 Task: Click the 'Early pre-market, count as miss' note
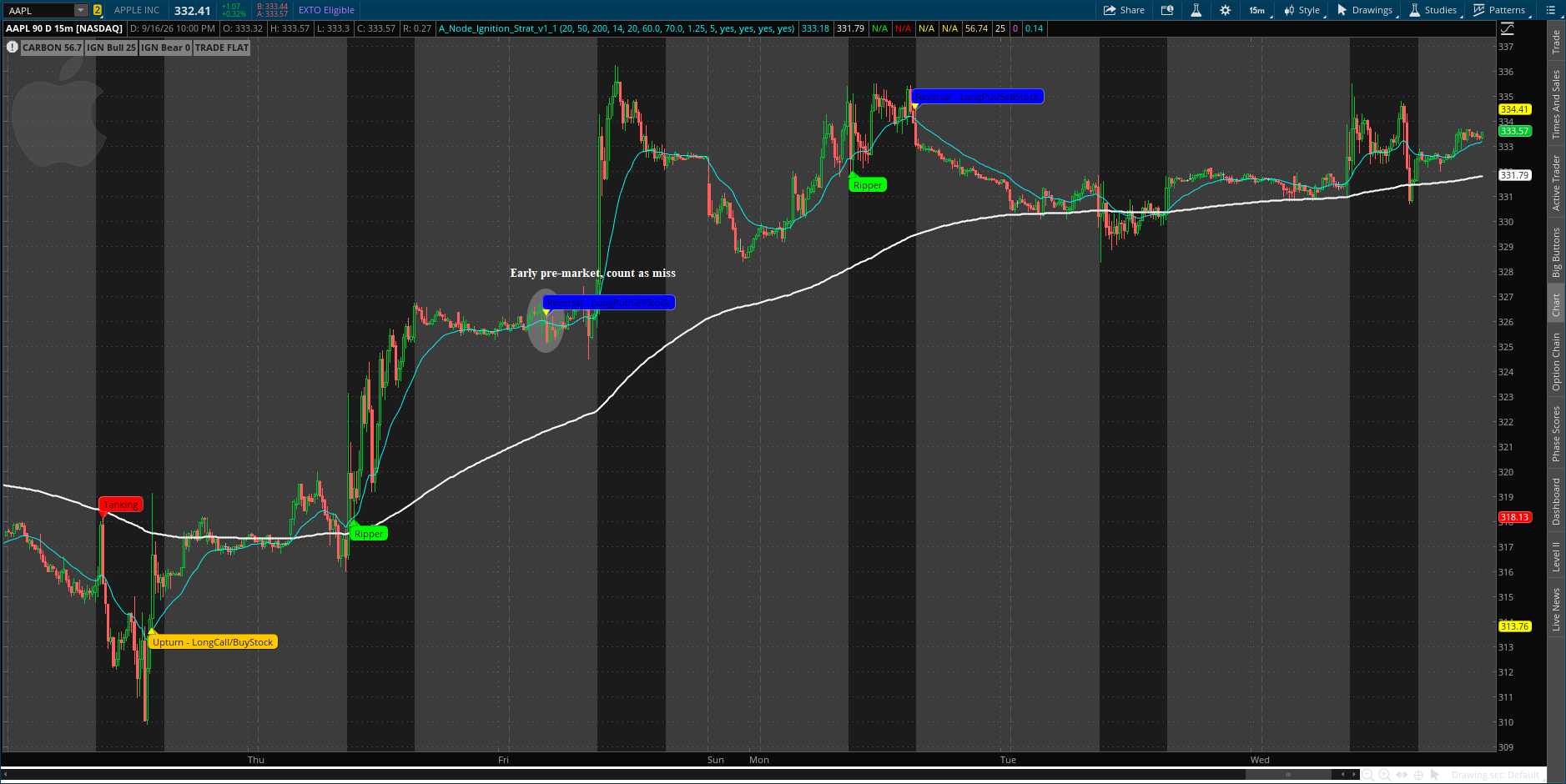click(592, 273)
